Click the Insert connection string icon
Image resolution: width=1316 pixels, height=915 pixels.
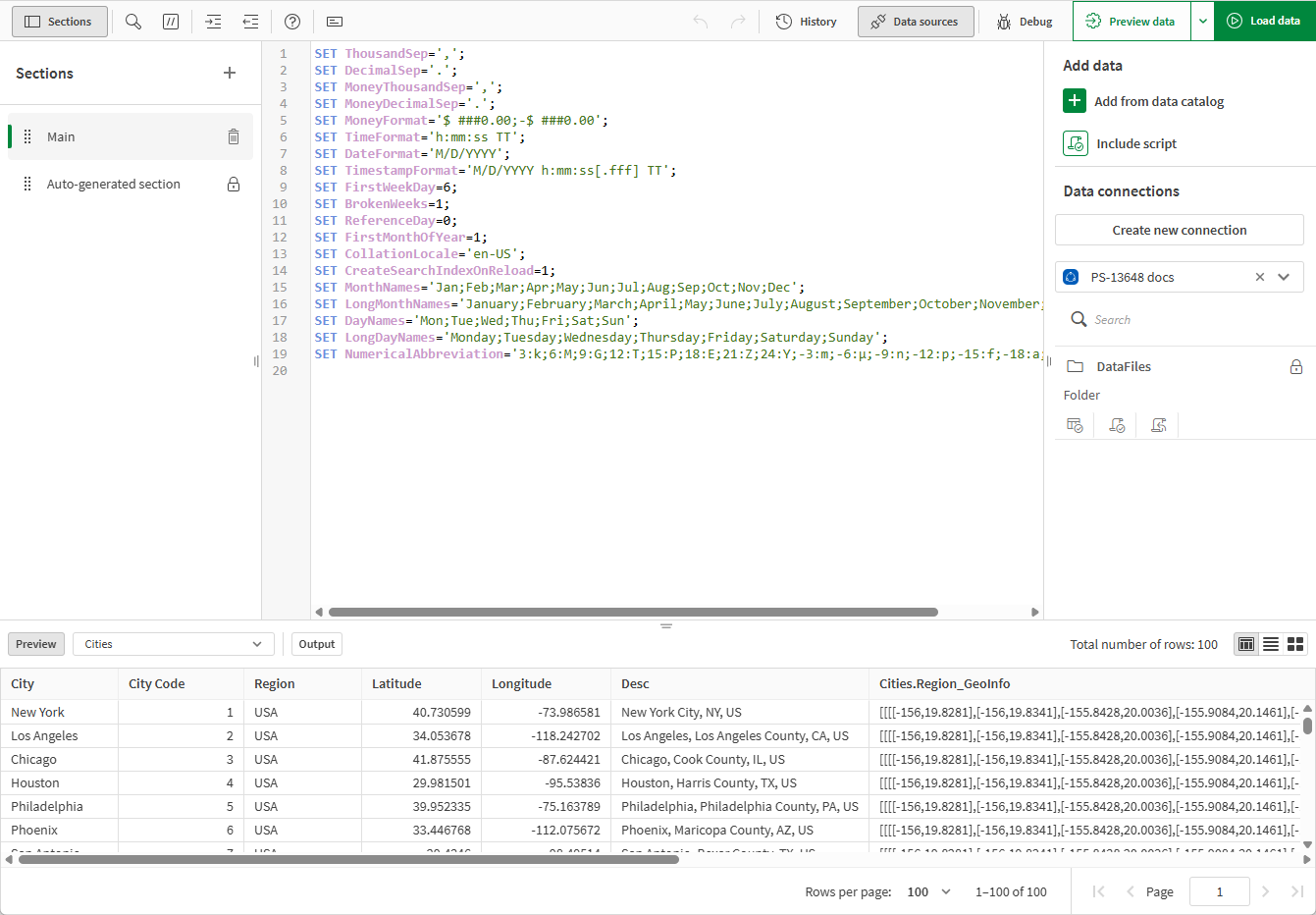point(1158,424)
